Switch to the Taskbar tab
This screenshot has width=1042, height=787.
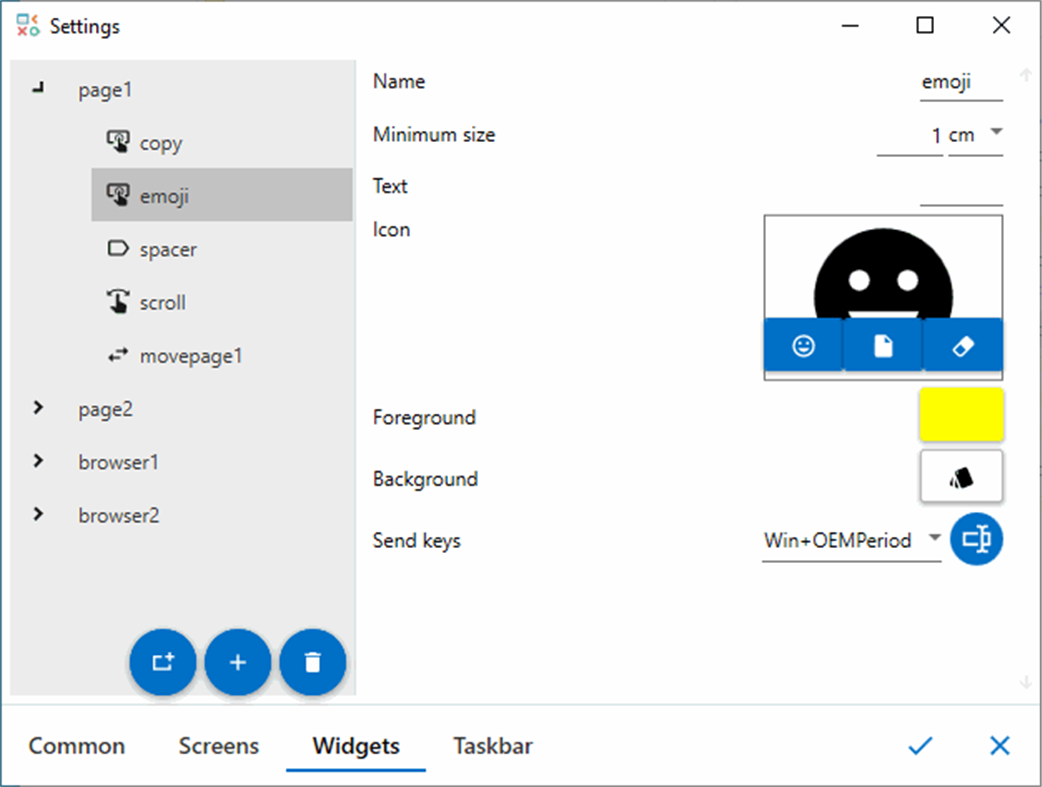pyautogui.click(x=492, y=746)
